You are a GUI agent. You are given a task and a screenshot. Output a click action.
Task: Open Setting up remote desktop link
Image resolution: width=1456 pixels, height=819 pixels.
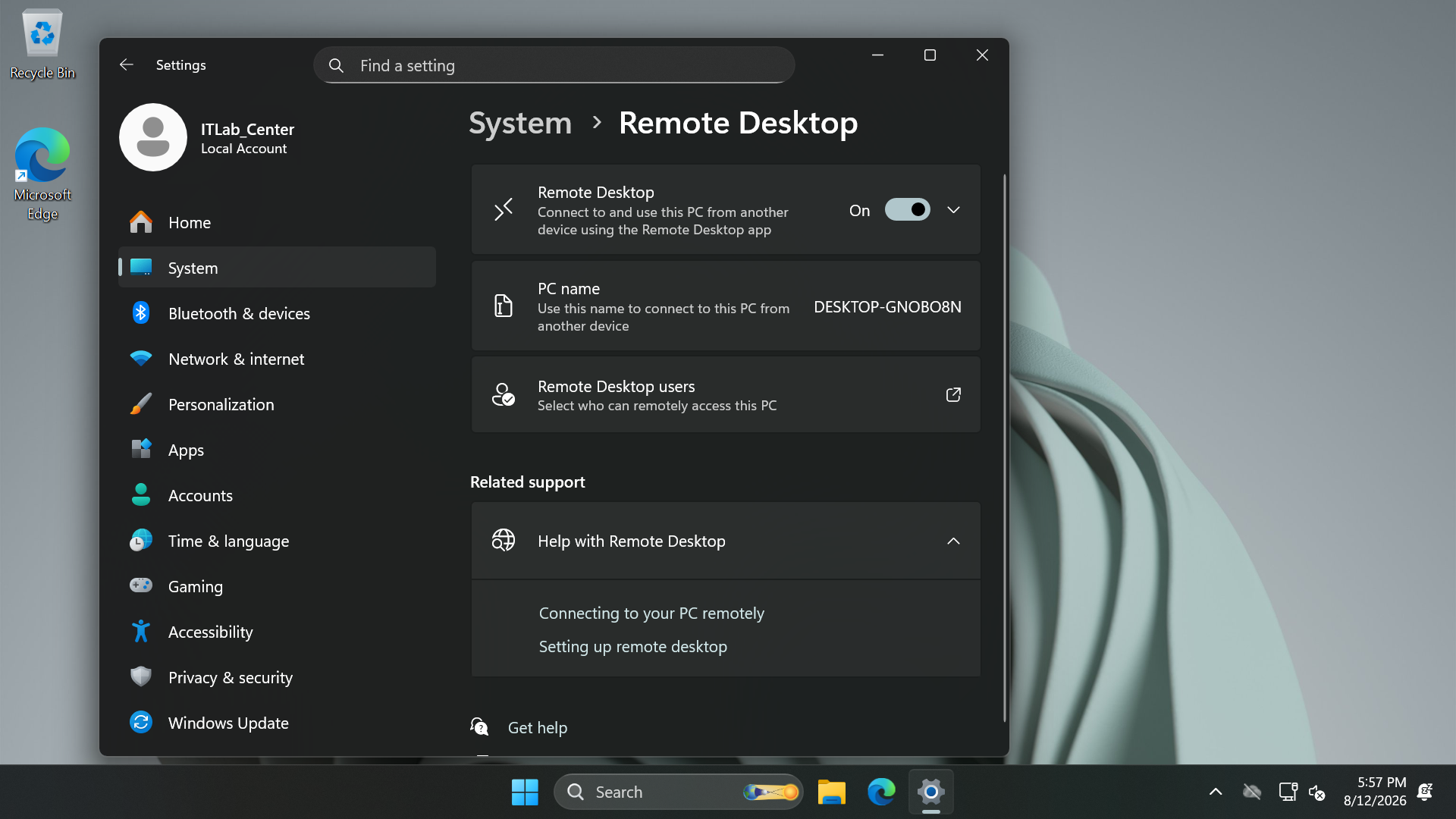click(632, 646)
